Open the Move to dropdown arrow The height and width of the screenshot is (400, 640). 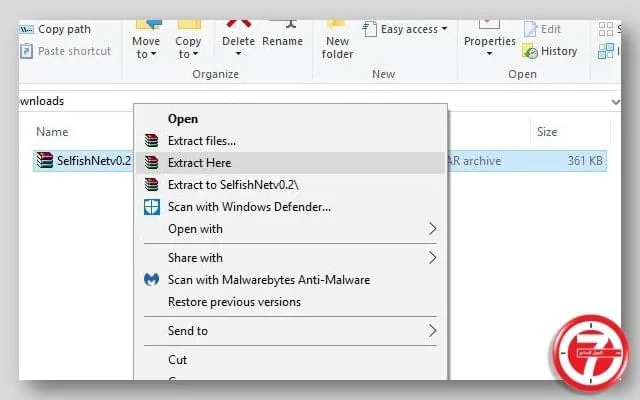pos(153,54)
